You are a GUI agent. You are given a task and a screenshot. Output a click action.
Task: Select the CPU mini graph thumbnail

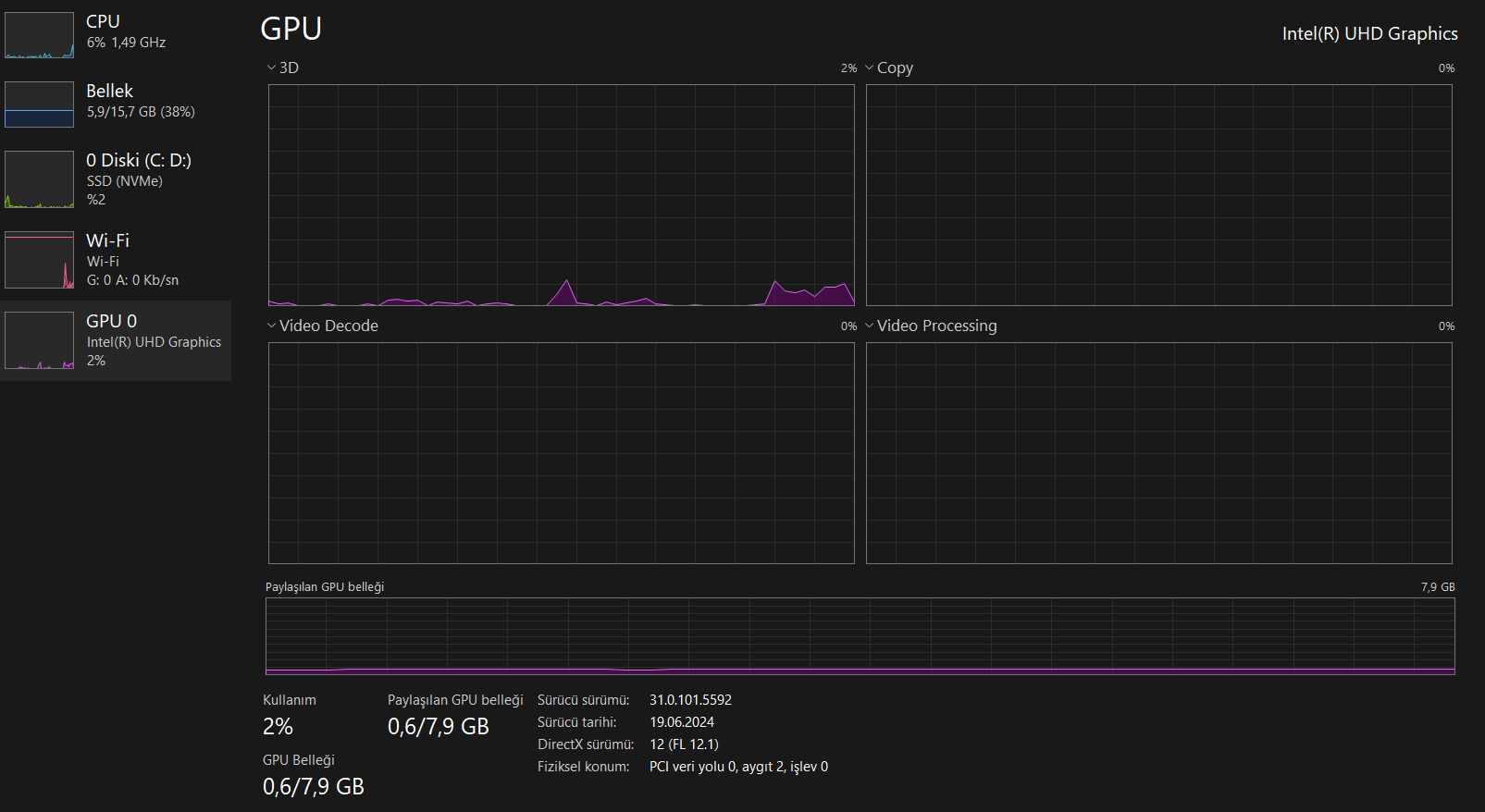(39, 35)
